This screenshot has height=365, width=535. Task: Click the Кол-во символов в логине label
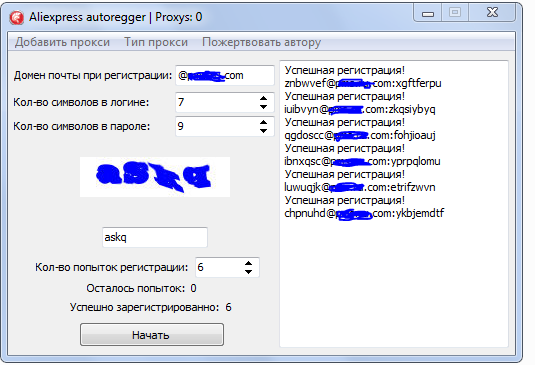coord(81,102)
